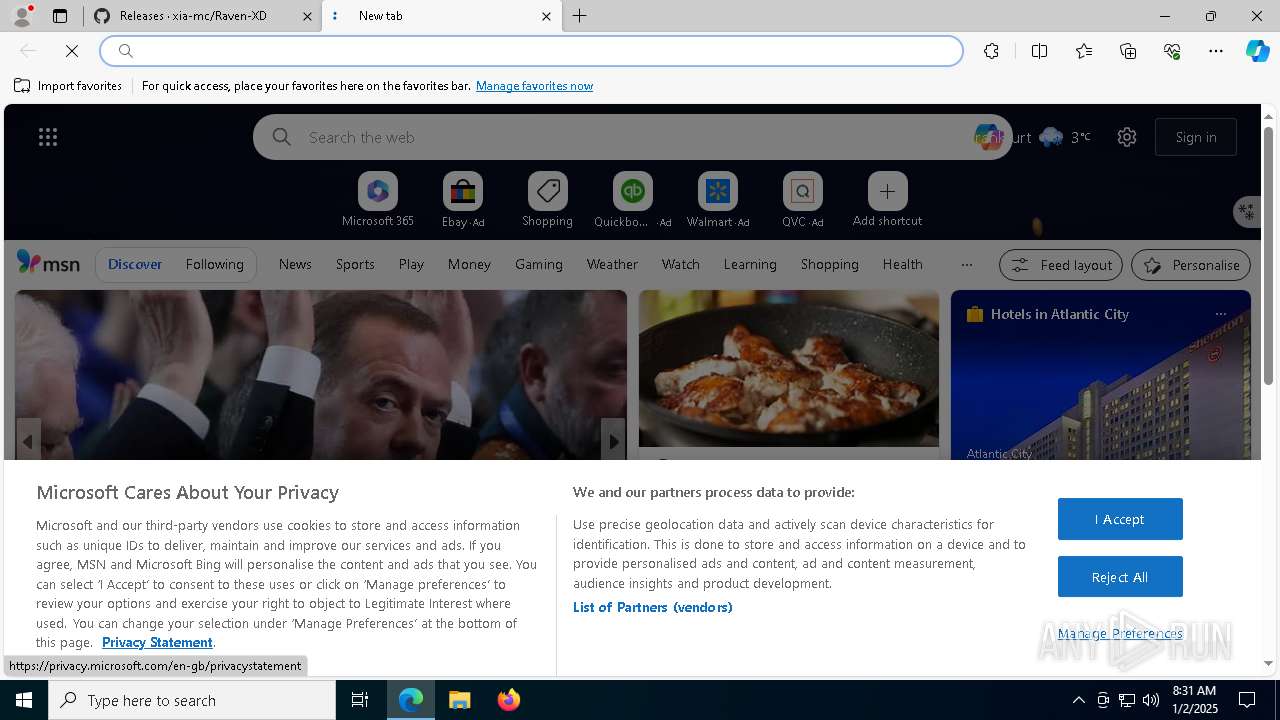
Task: Show previous news carousel slide
Action: (x=28, y=441)
